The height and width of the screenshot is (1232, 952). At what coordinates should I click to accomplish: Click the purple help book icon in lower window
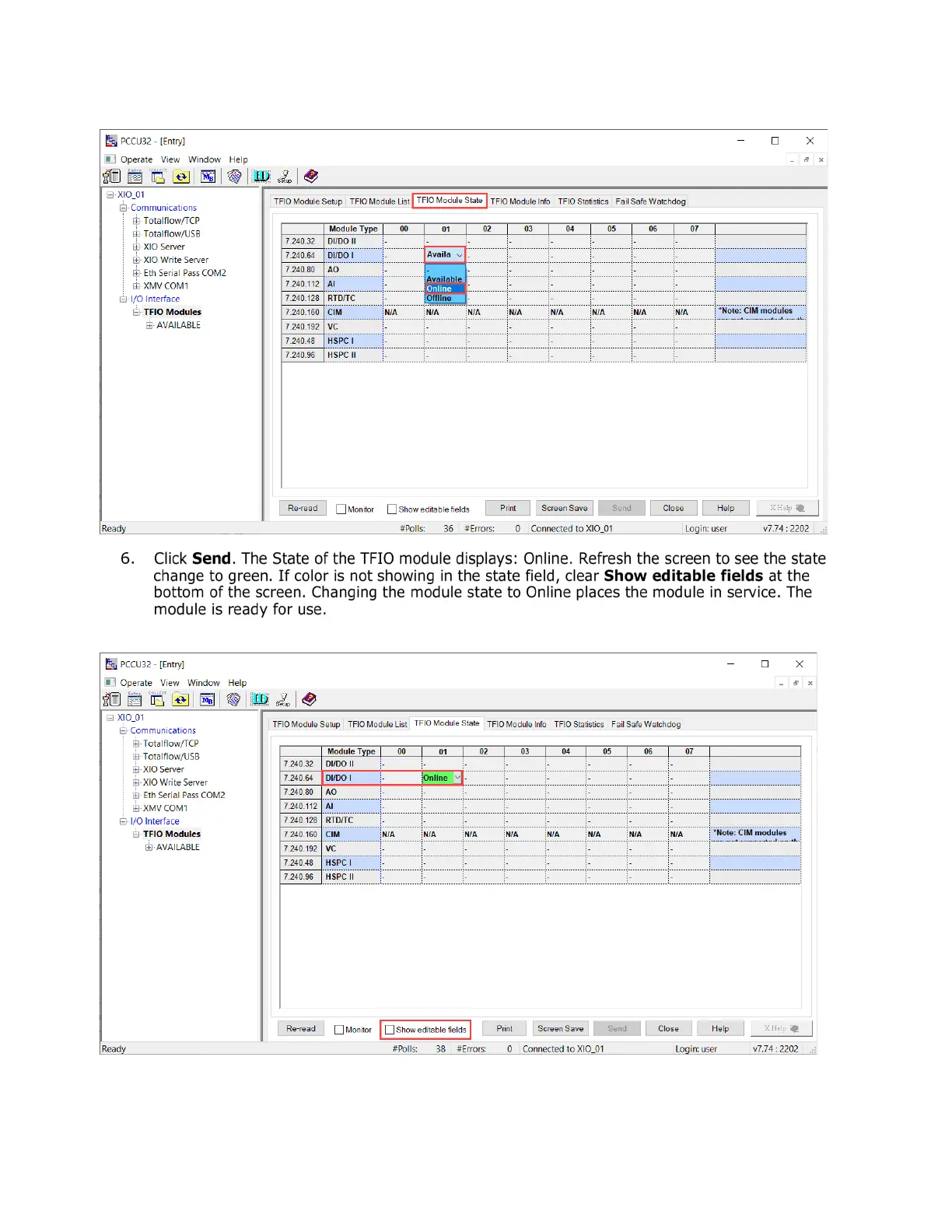[x=309, y=699]
